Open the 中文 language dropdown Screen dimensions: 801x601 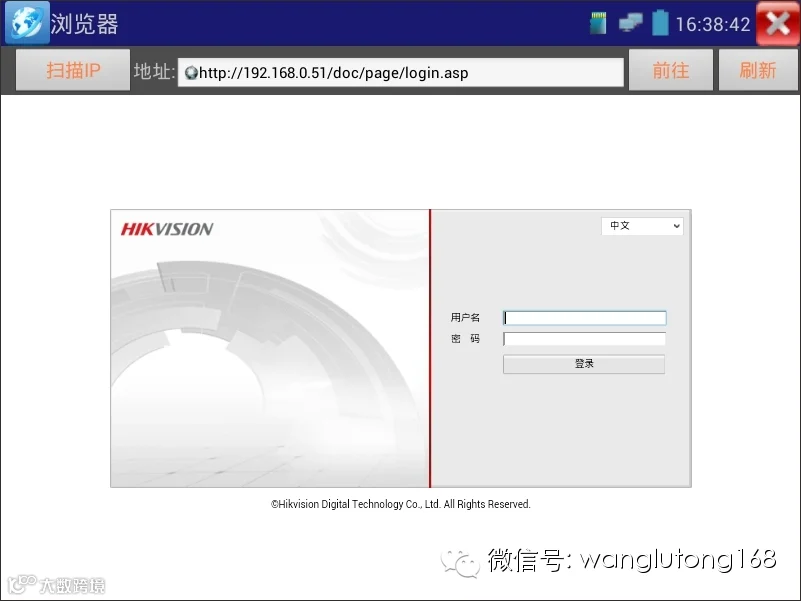642,226
